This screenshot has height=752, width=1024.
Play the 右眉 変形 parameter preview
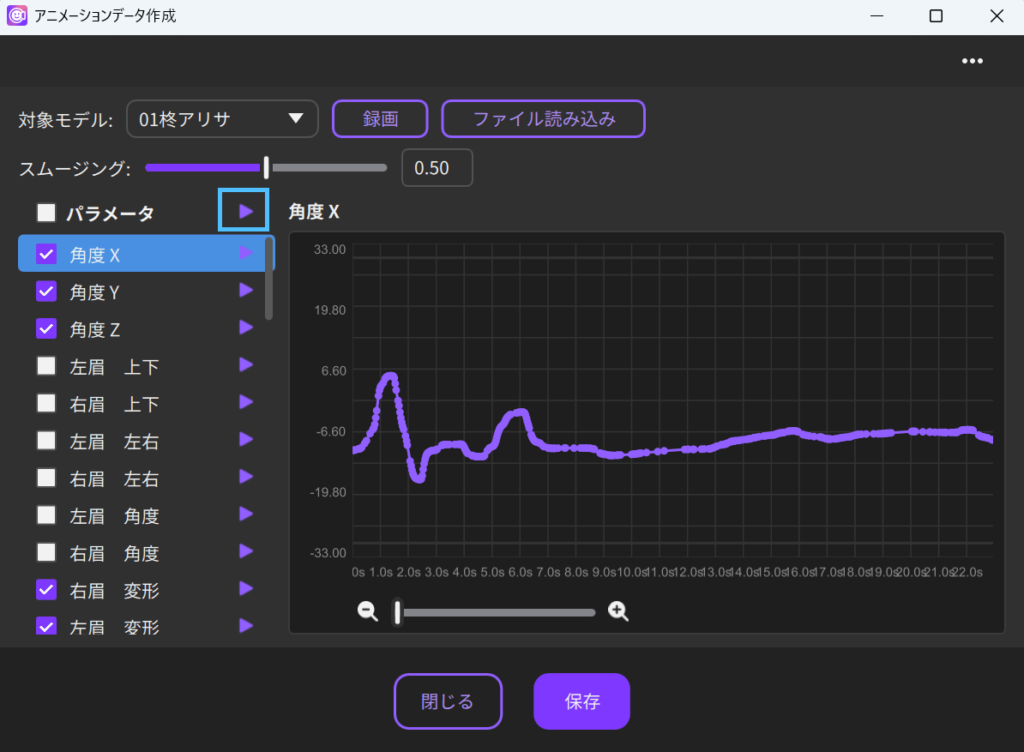[x=246, y=589]
